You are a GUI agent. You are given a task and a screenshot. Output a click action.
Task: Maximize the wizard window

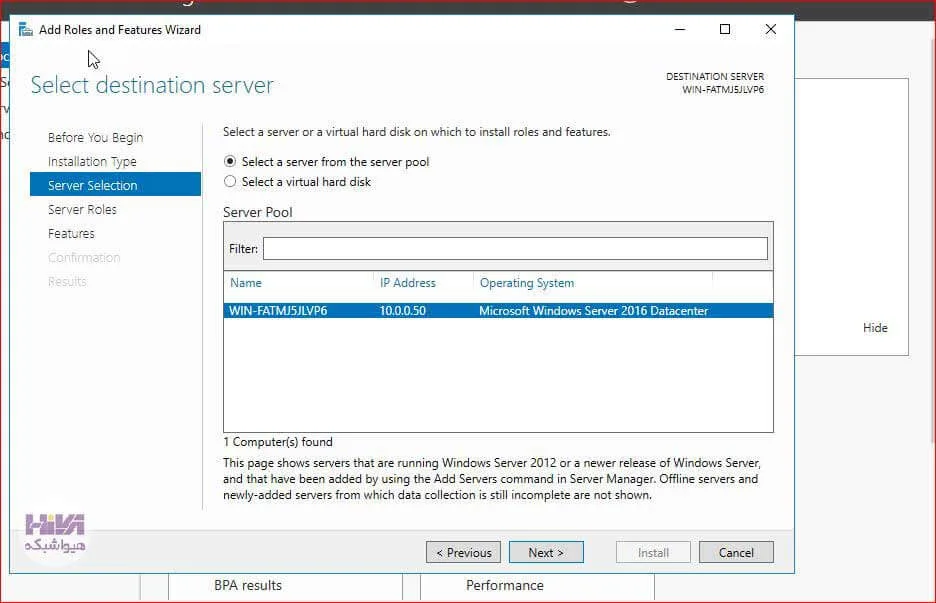point(725,29)
